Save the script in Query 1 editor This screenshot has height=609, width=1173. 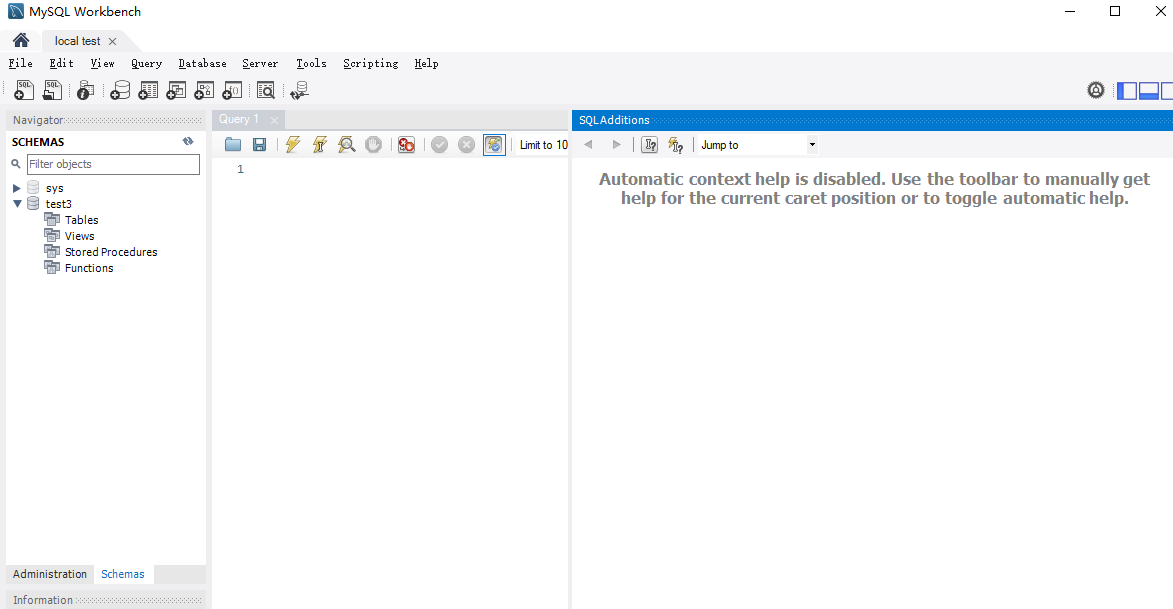260,144
